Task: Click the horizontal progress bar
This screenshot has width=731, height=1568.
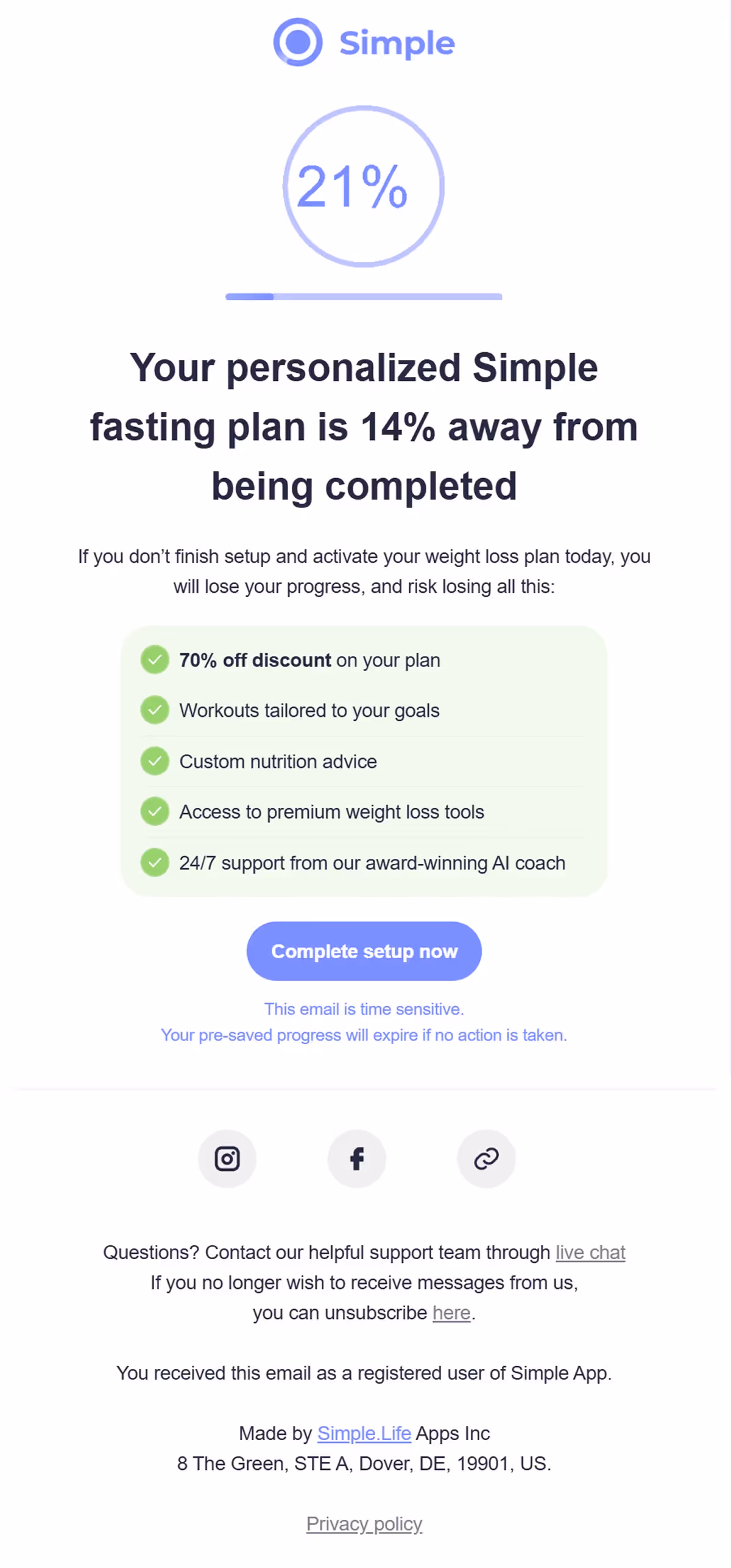Action: (x=364, y=297)
